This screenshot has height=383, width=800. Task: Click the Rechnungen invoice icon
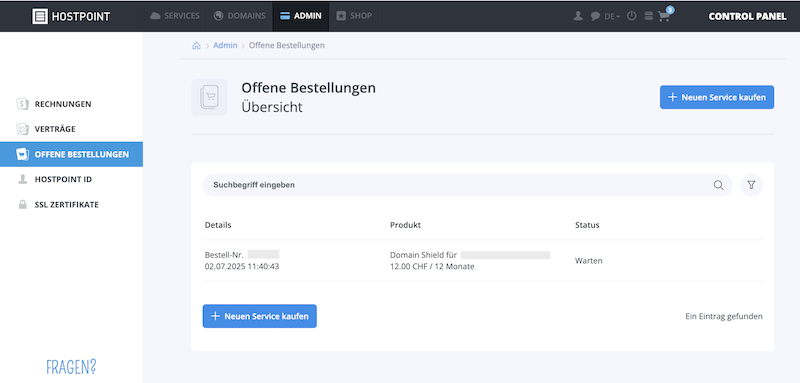click(x=22, y=104)
